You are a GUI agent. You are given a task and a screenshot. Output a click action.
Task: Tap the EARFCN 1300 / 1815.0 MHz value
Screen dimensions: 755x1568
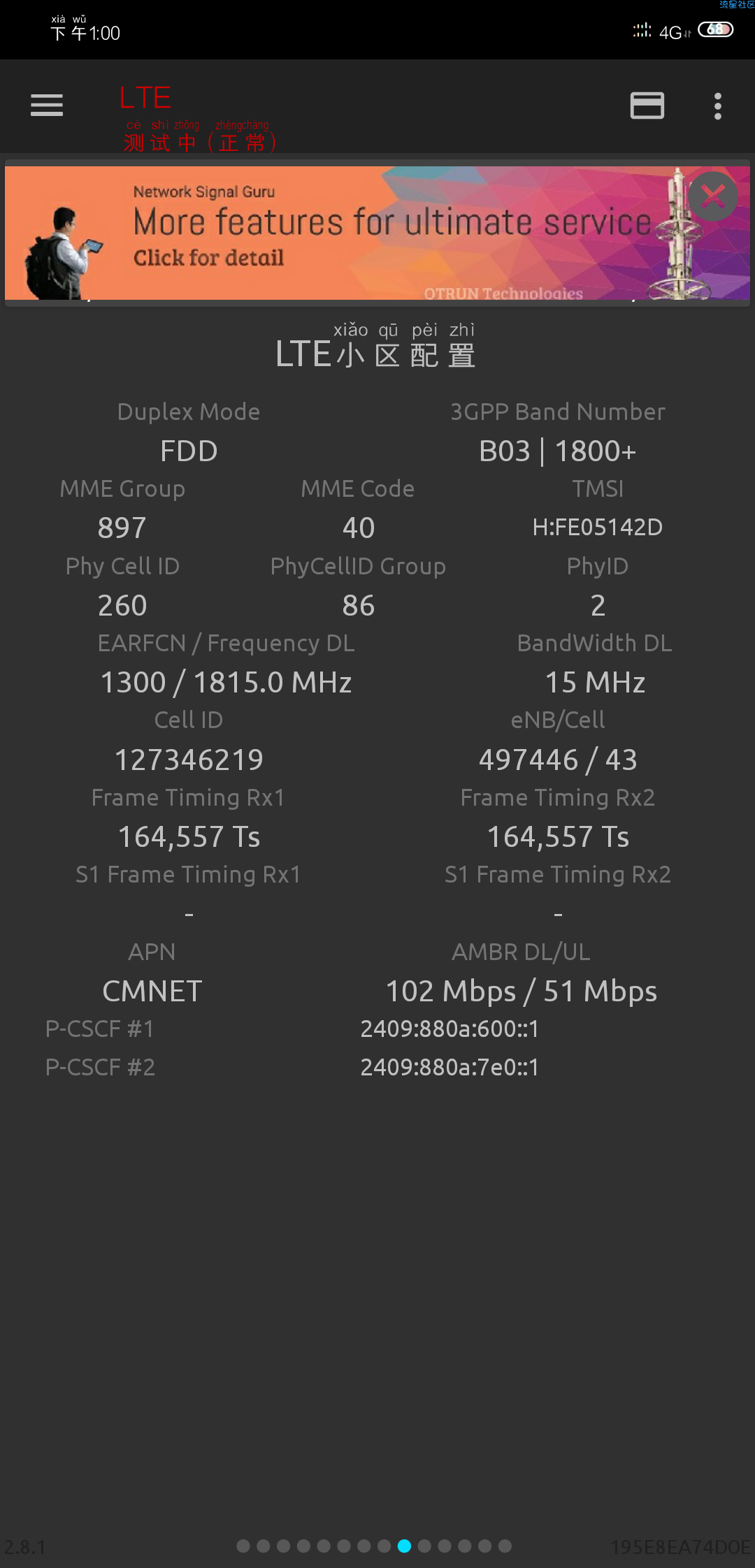pyautogui.click(x=226, y=683)
